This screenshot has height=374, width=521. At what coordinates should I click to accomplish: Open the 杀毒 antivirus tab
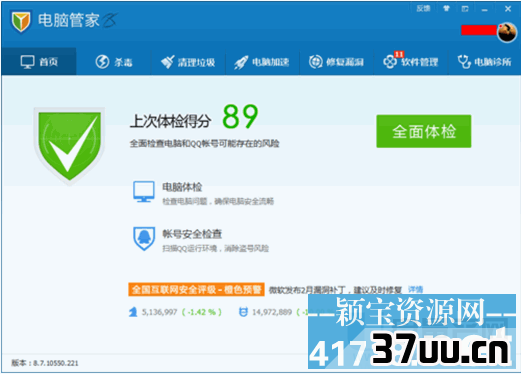click(x=114, y=62)
